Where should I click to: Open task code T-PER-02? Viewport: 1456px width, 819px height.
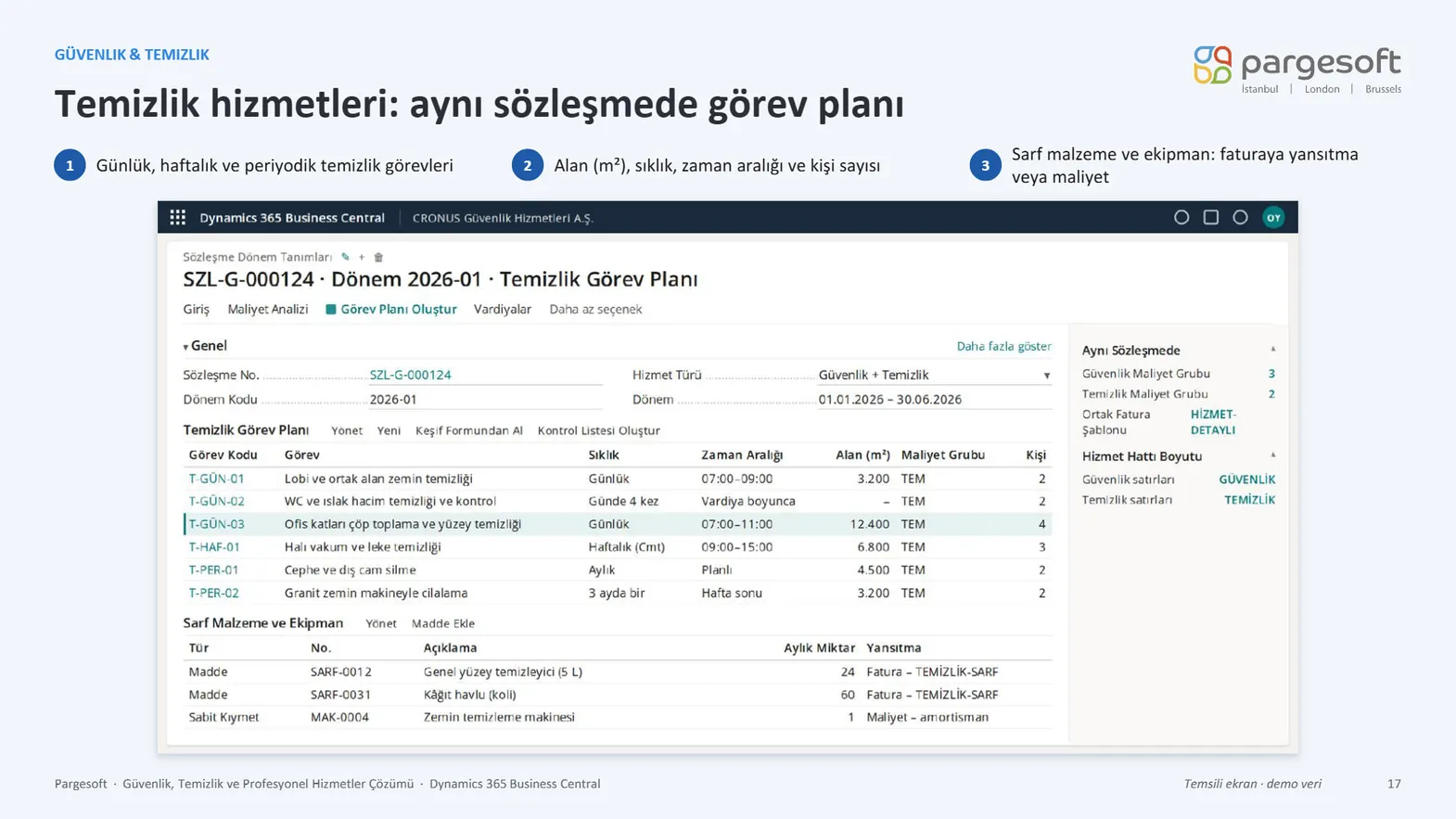[213, 593]
